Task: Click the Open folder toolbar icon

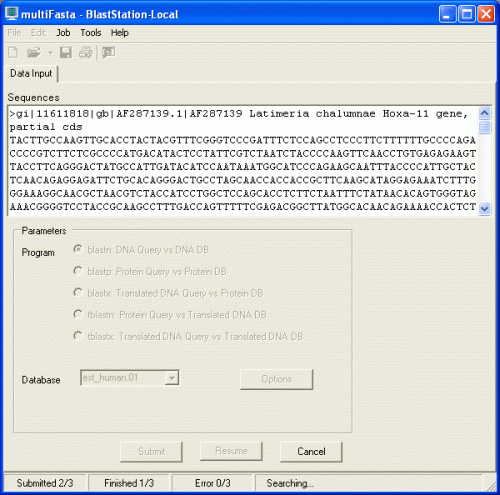Action: point(33,52)
